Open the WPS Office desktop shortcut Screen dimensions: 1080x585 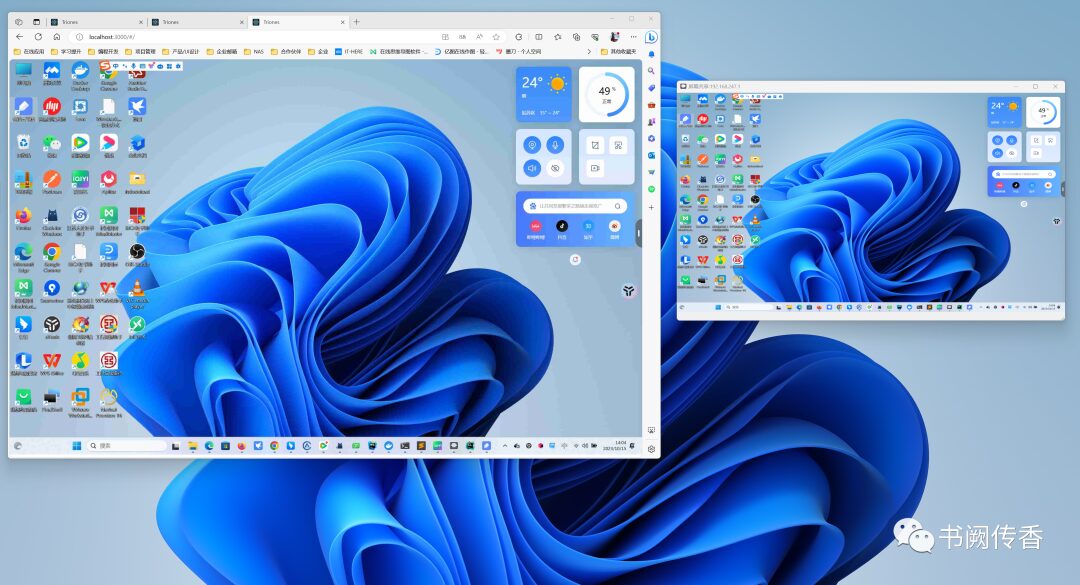tap(52, 363)
